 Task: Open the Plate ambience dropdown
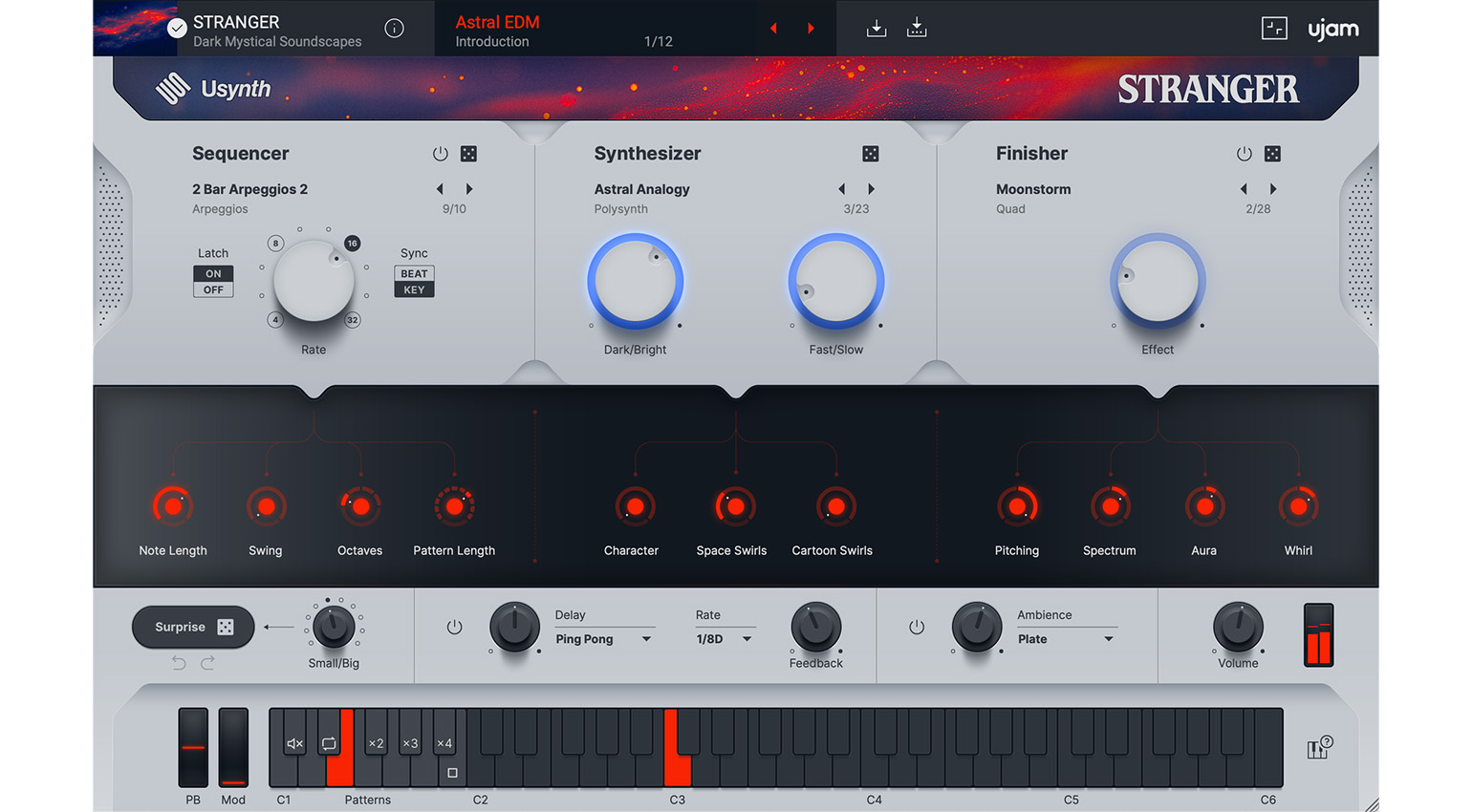tap(1065, 639)
